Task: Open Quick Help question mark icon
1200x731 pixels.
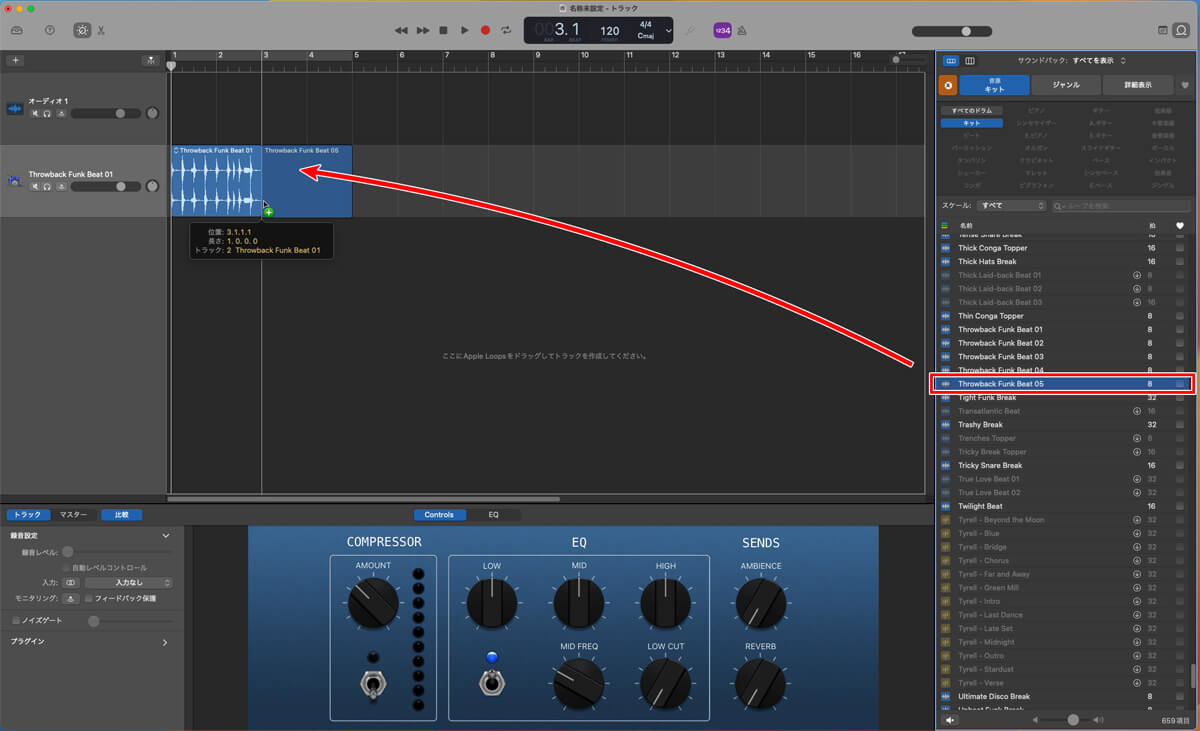Action: coord(50,30)
